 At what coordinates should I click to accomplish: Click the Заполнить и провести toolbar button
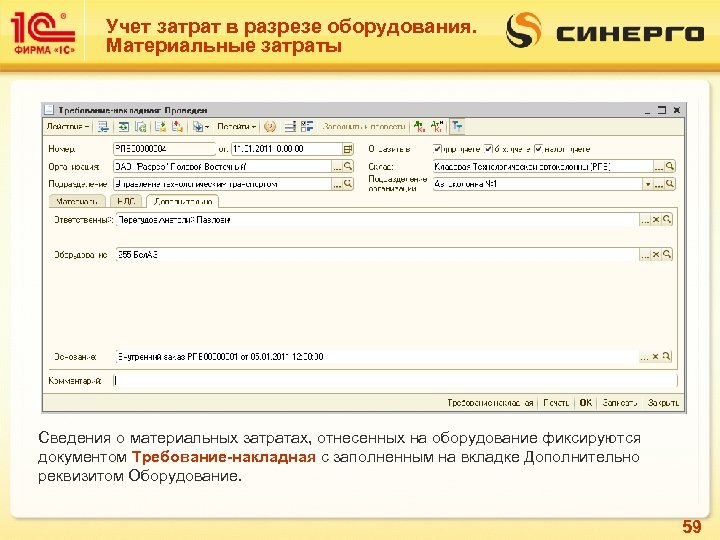click(364, 126)
